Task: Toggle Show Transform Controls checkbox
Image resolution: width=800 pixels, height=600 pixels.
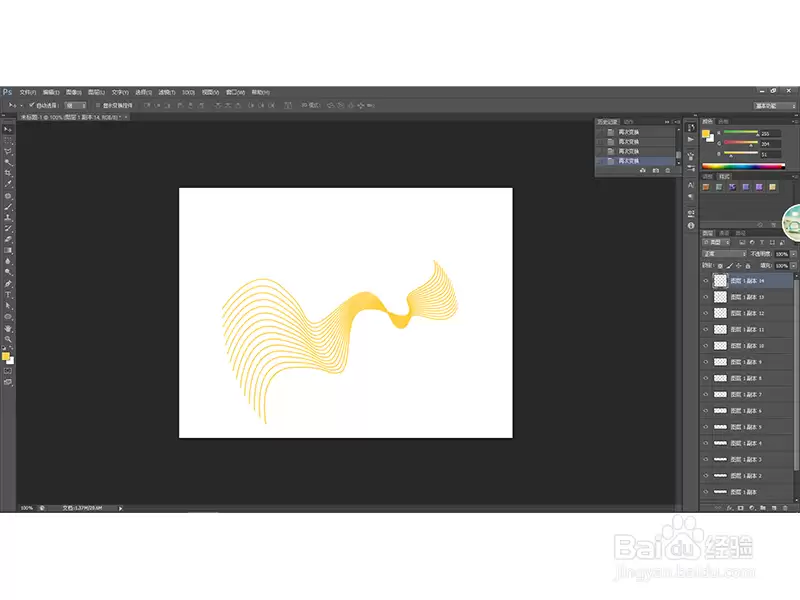Action: [x=98, y=105]
